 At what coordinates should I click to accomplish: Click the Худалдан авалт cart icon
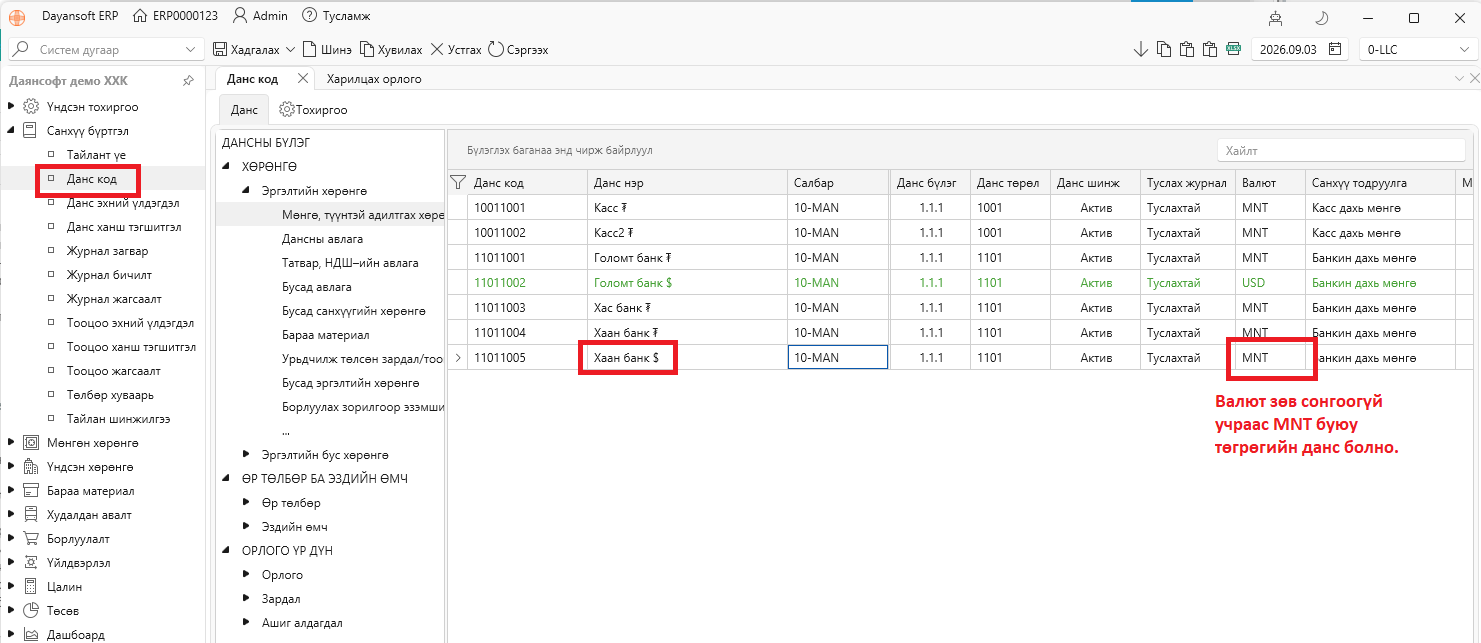click(30, 514)
